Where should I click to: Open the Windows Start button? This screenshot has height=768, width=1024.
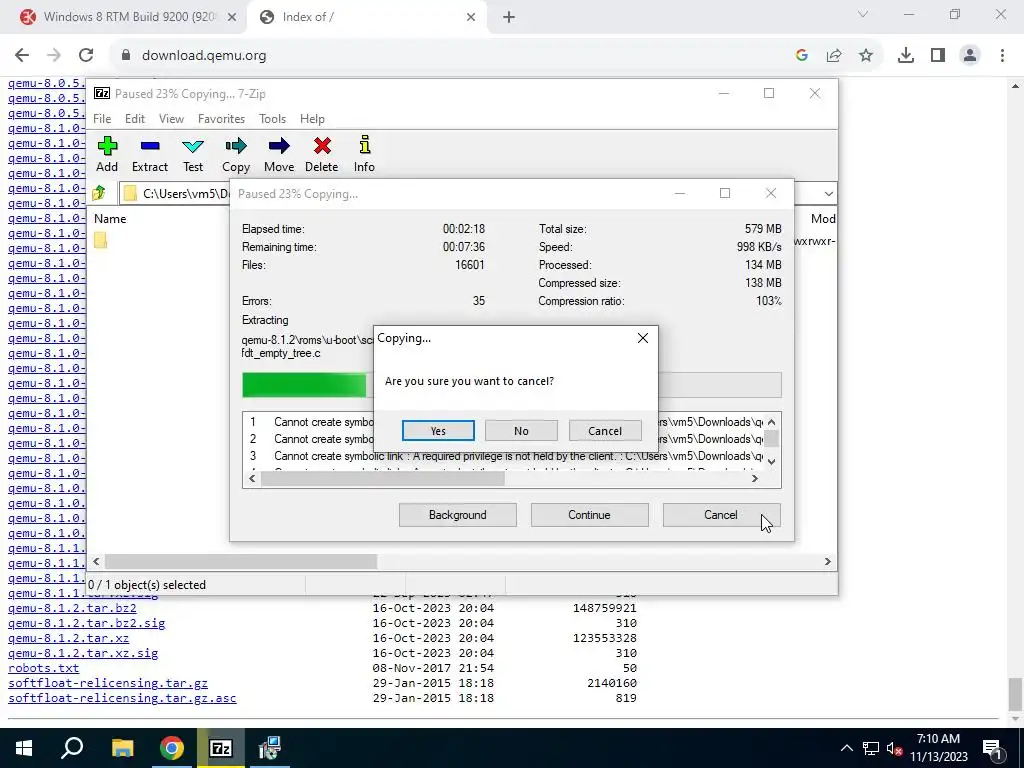click(24, 748)
